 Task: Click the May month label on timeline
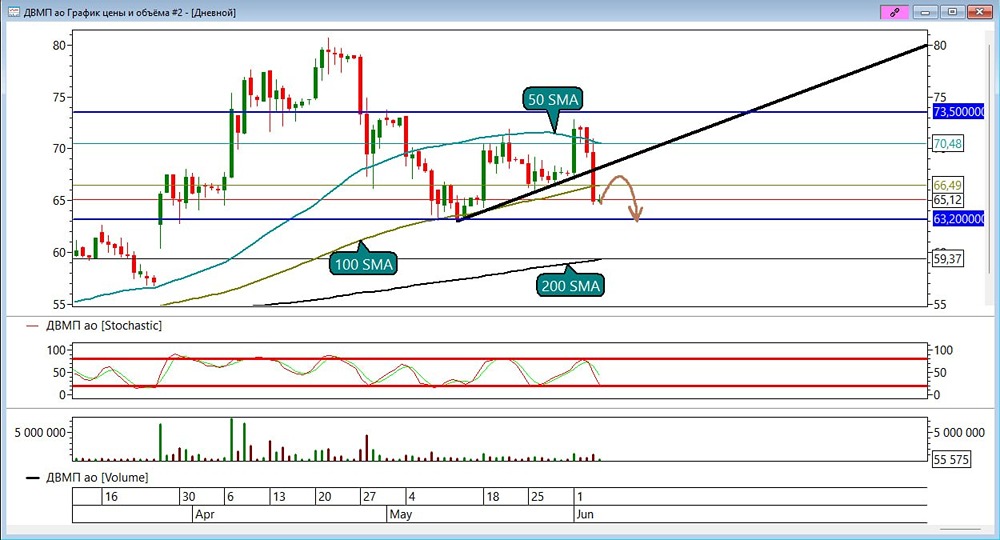(x=401, y=514)
